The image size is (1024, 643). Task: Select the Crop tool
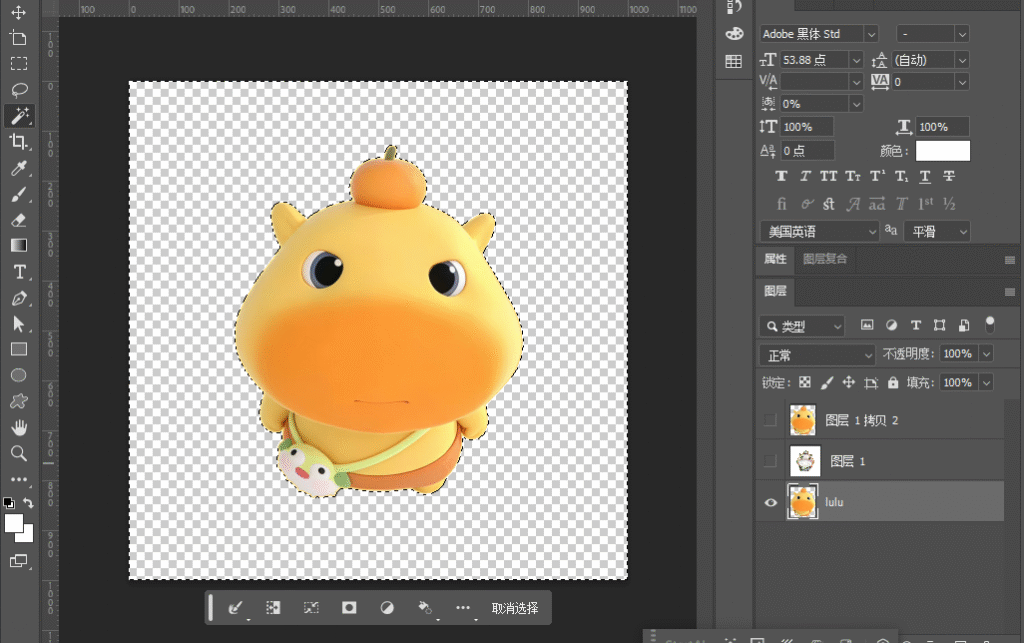[x=18, y=141]
